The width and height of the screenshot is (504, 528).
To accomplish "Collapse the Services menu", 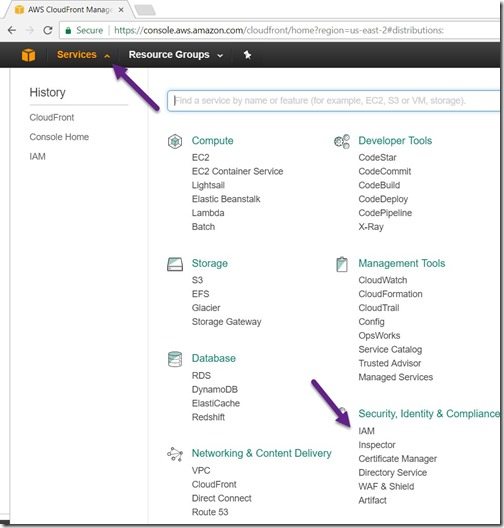I will coord(83,55).
